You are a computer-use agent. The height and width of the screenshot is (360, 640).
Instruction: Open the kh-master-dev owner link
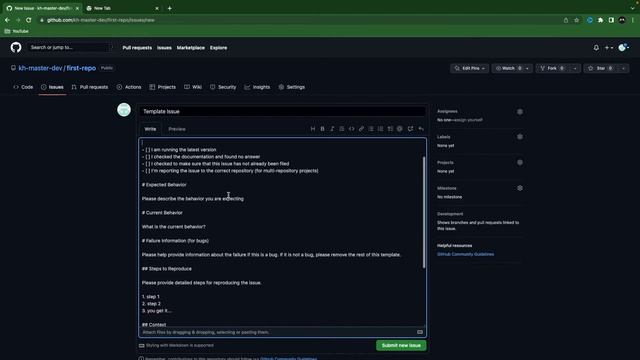40,68
